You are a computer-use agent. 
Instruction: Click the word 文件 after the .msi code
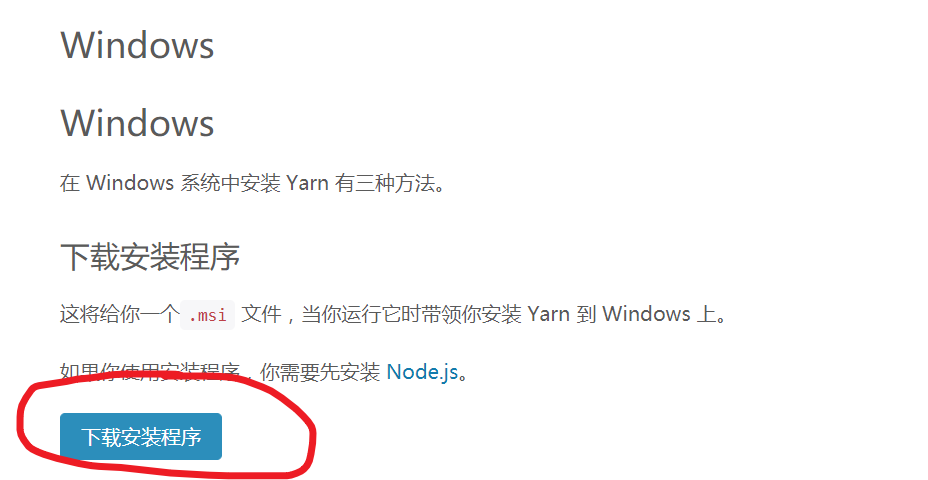coord(262,314)
